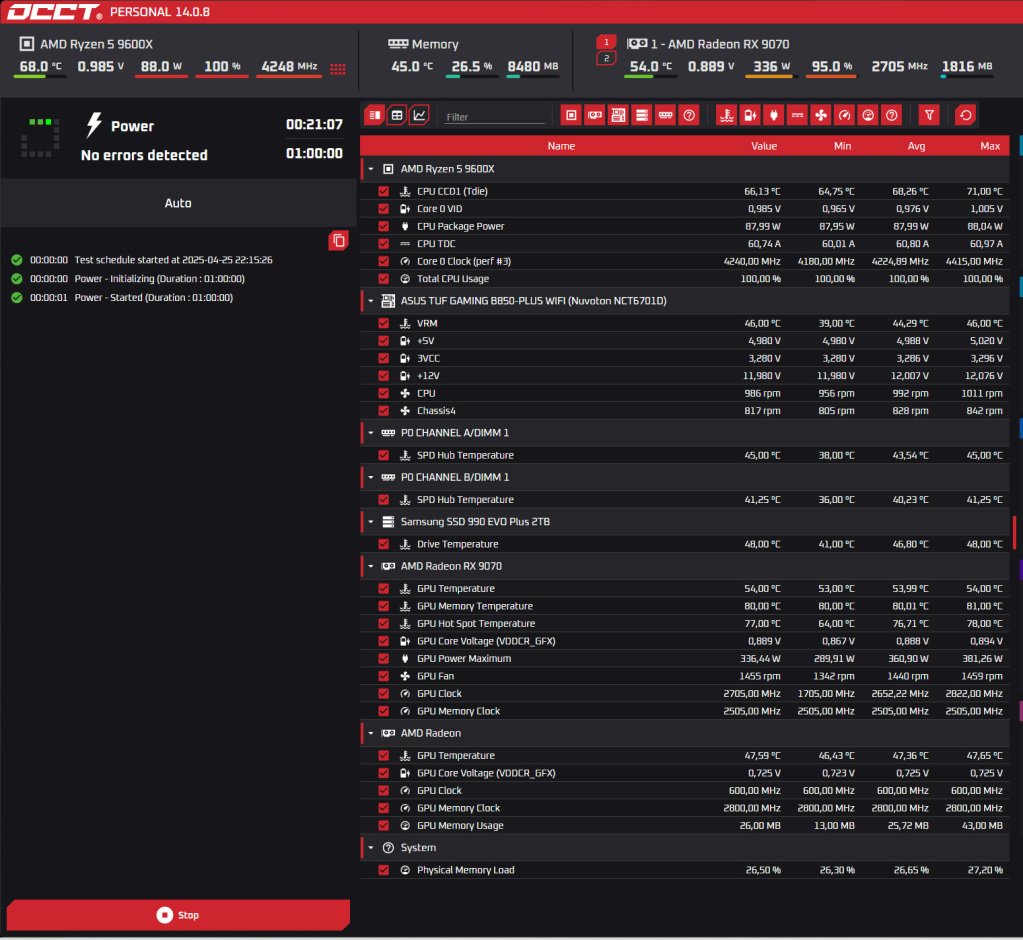Uncheck the Drive Temperature sensor
Viewport: 1023px width, 940px height.
(x=384, y=544)
